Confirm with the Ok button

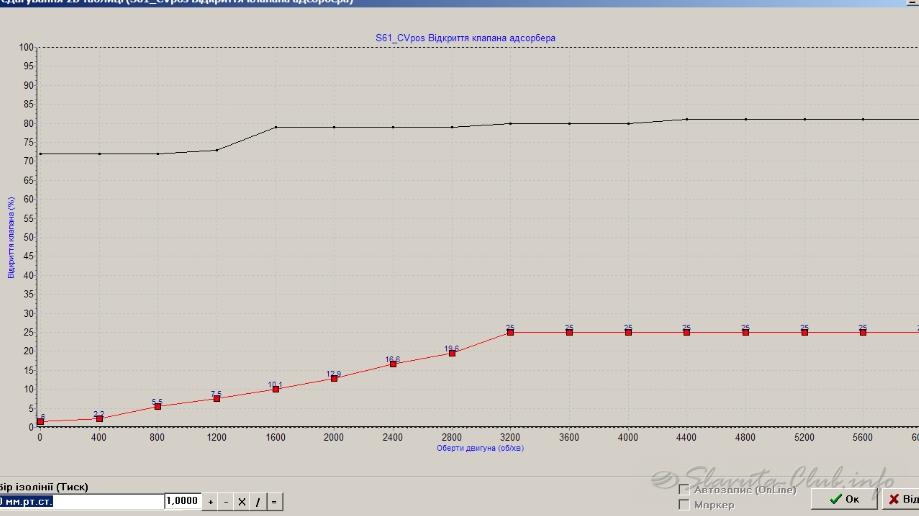pos(842,499)
